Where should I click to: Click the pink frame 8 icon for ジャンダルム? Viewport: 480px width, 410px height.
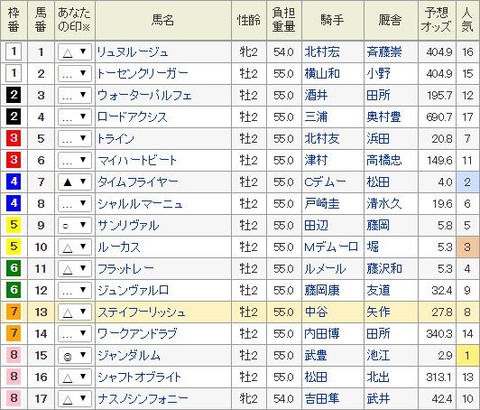coord(14,355)
